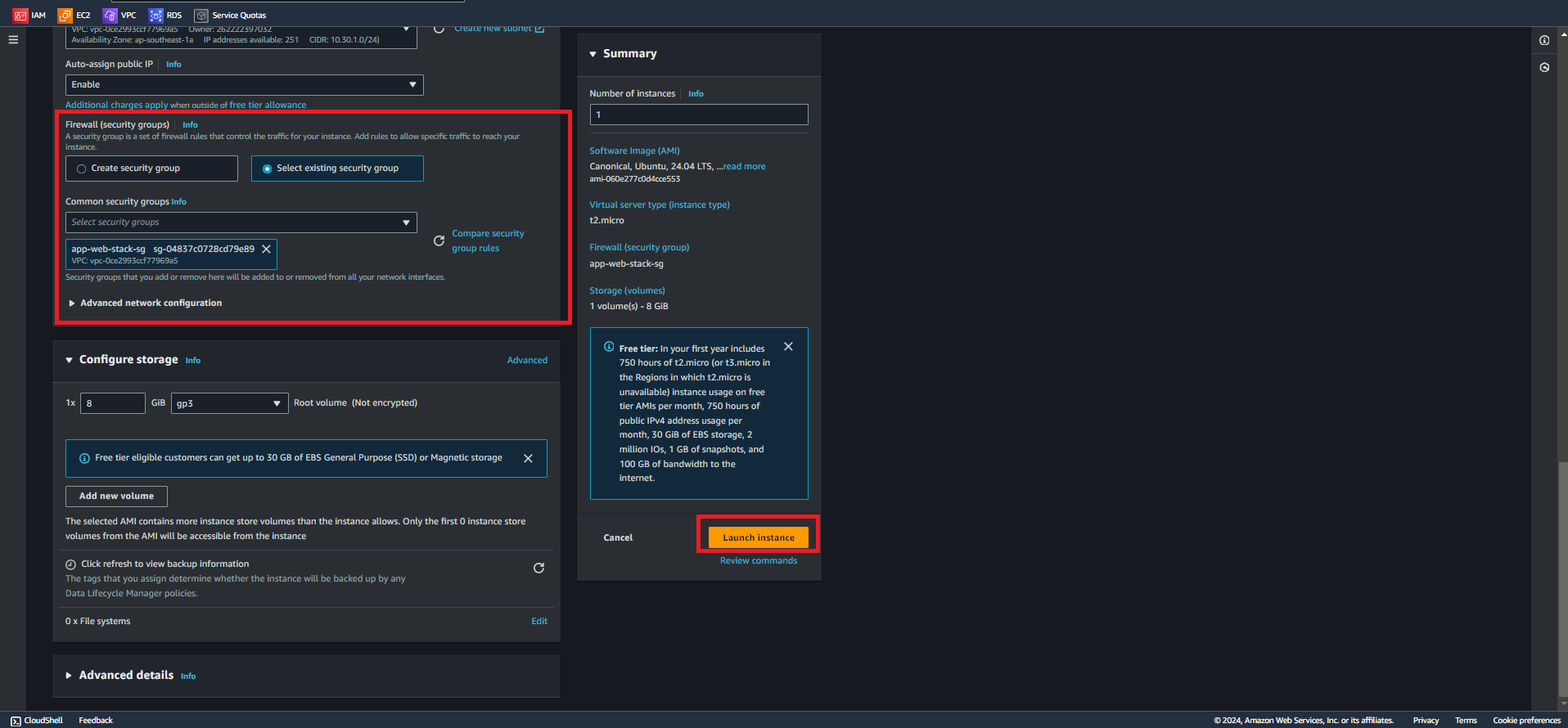Open the IAM service shortcut icon
The image size is (1568, 728).
click(x=20, y=16)
